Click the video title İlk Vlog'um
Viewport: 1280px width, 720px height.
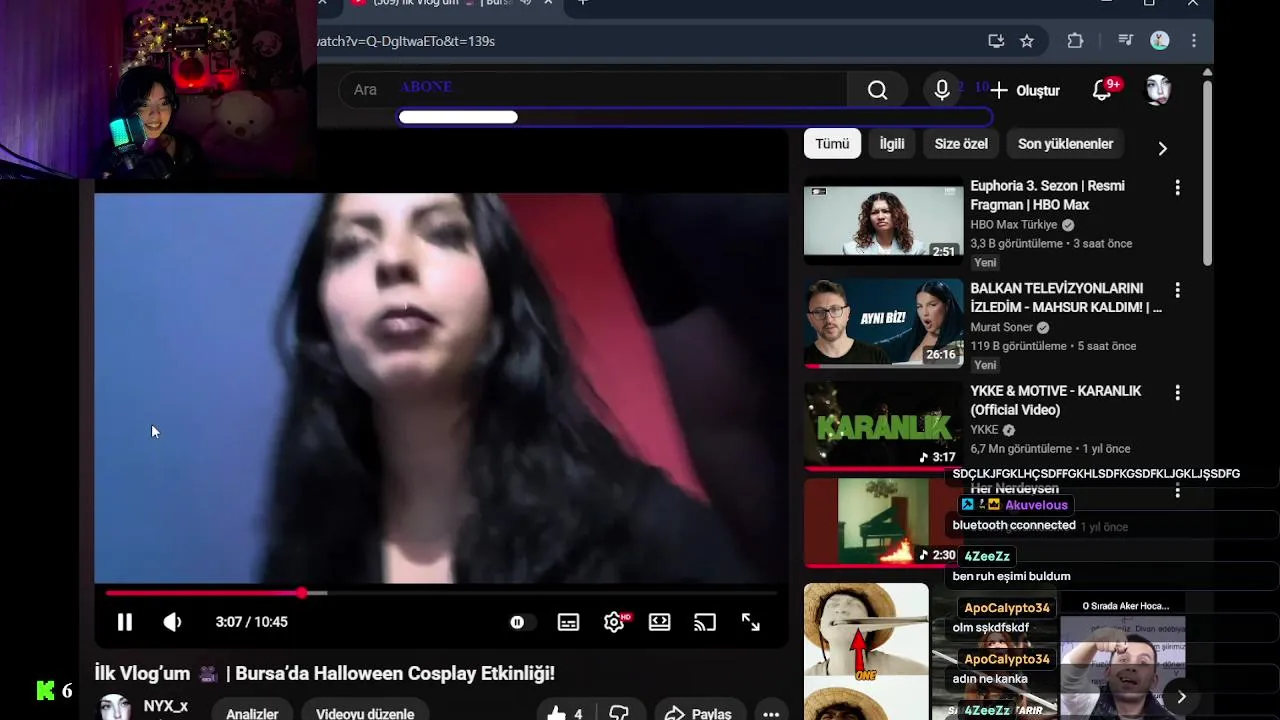click(324, 673)
